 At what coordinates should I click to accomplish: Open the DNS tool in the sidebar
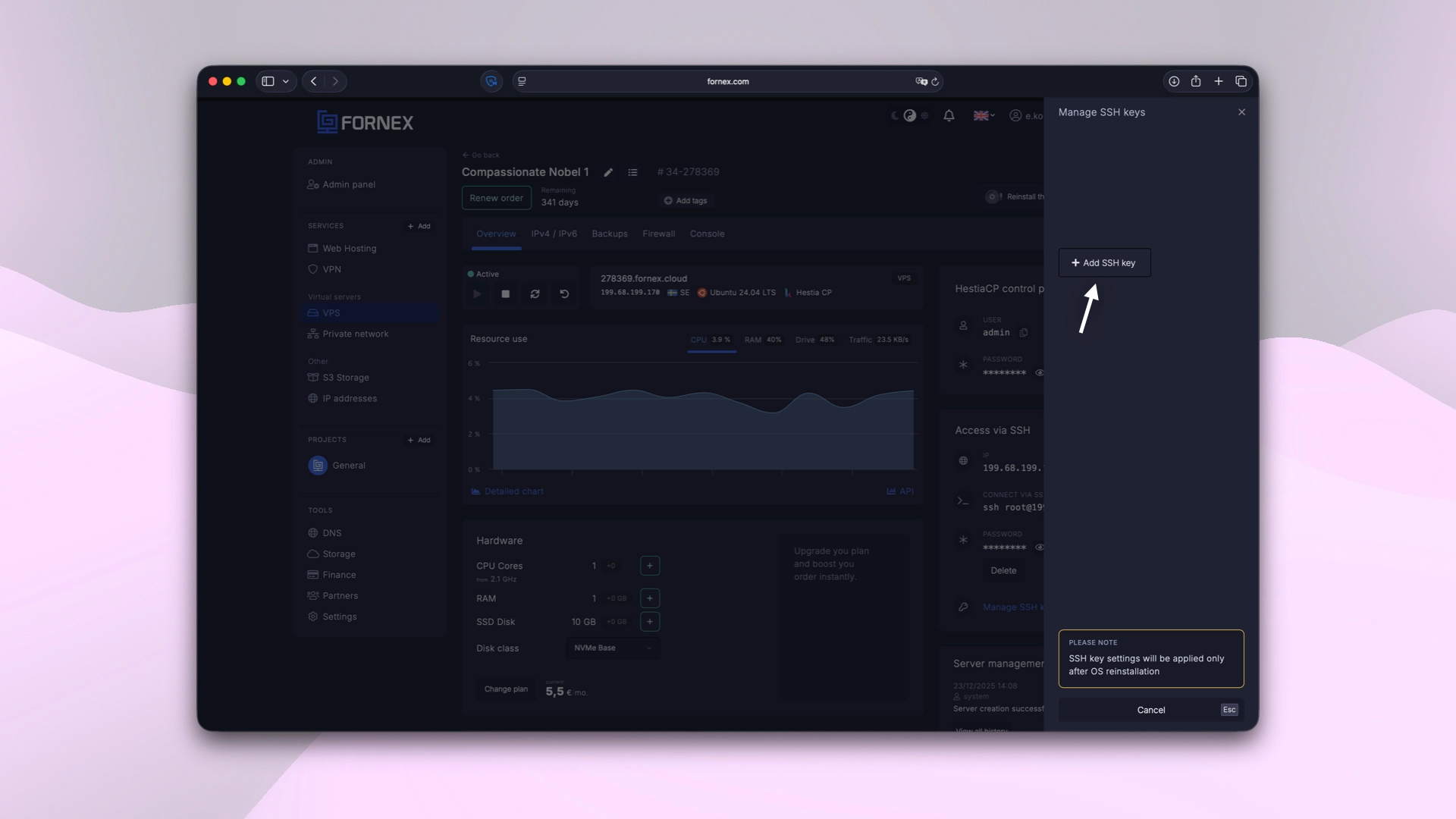tap(331, 533)
